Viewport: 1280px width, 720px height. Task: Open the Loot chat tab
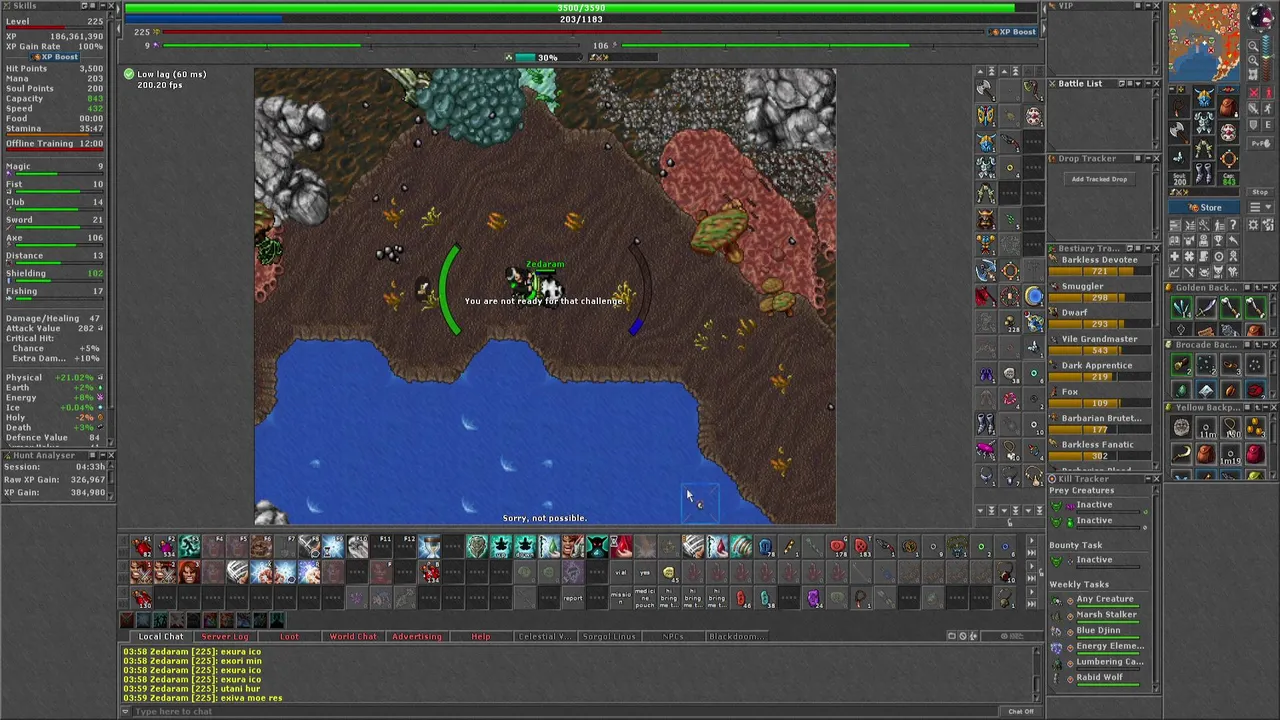tap(289, 636)
